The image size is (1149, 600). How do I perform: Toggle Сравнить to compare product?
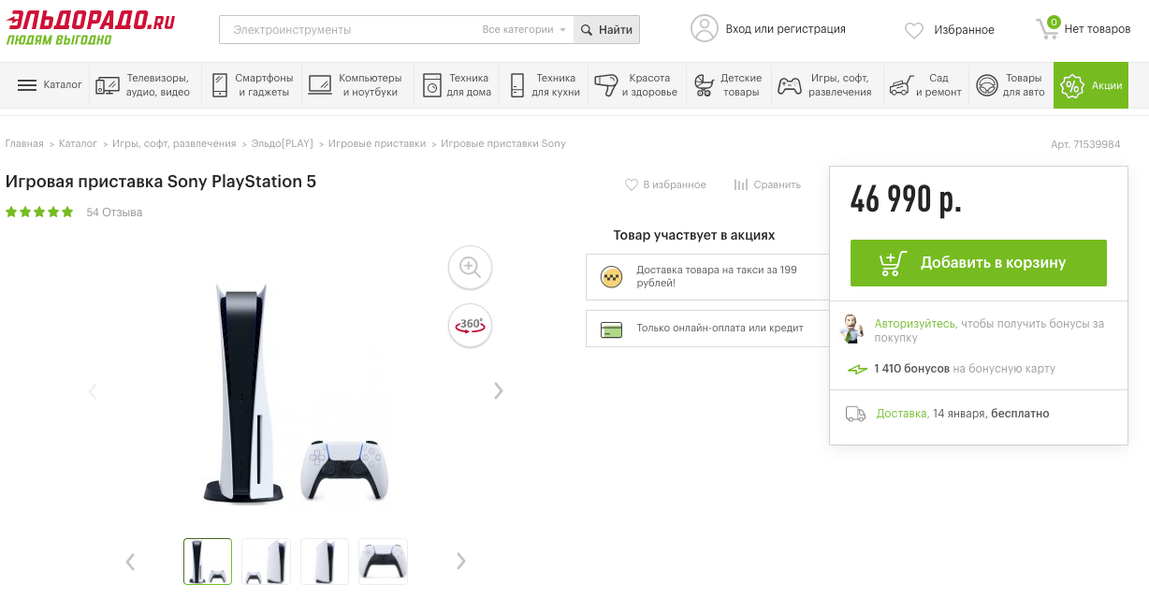(767, 185)
